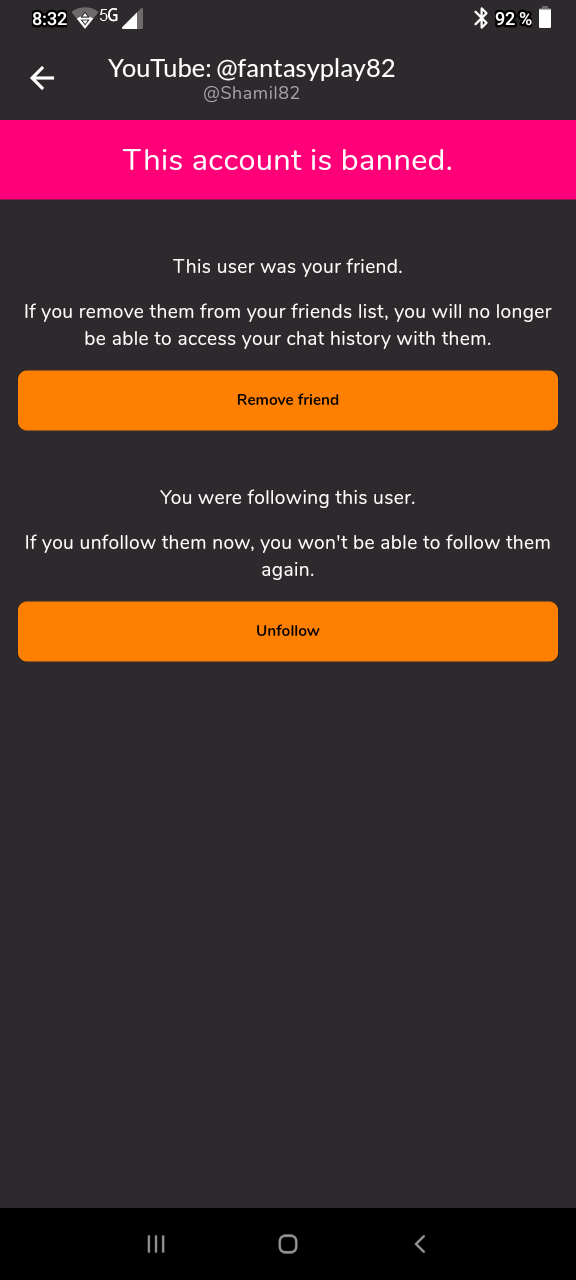The height and width of the screenshot is (1280, 576).
Task: Tap the 'This account is banned' banner
Action: point(288,160)
